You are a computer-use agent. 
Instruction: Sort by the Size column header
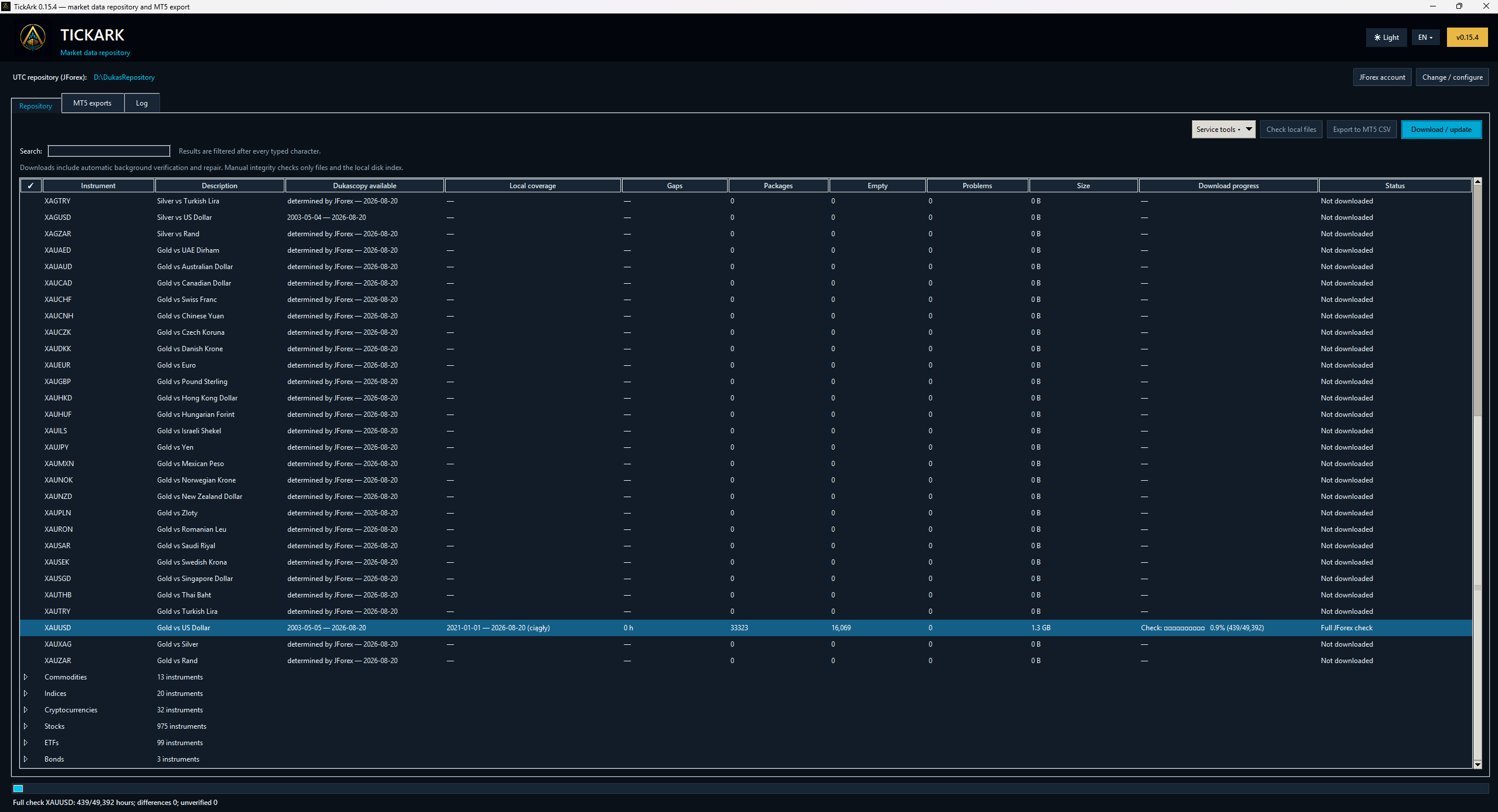coord(1083,186)
